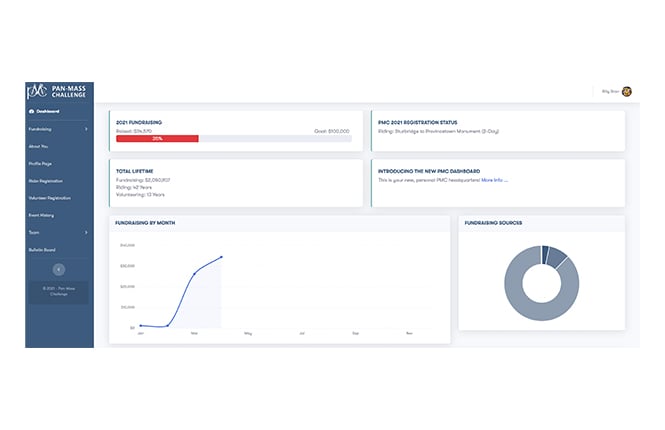The image size is (665, 430).
Task: Open the About You page
Action: click(x=42, y=146)
